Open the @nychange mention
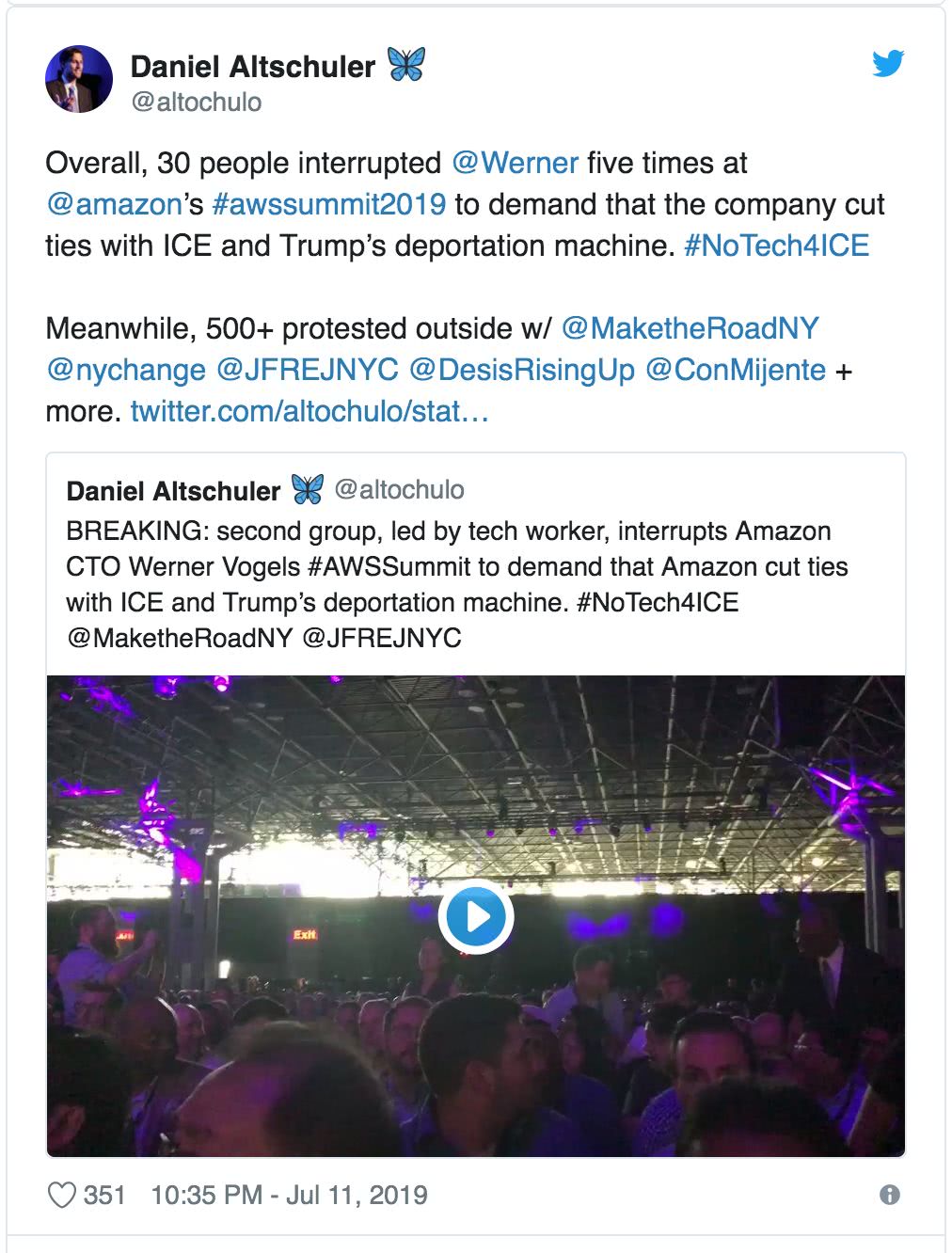The width and height of the screenshot is (952, 1253). click(x=126, y=370)
